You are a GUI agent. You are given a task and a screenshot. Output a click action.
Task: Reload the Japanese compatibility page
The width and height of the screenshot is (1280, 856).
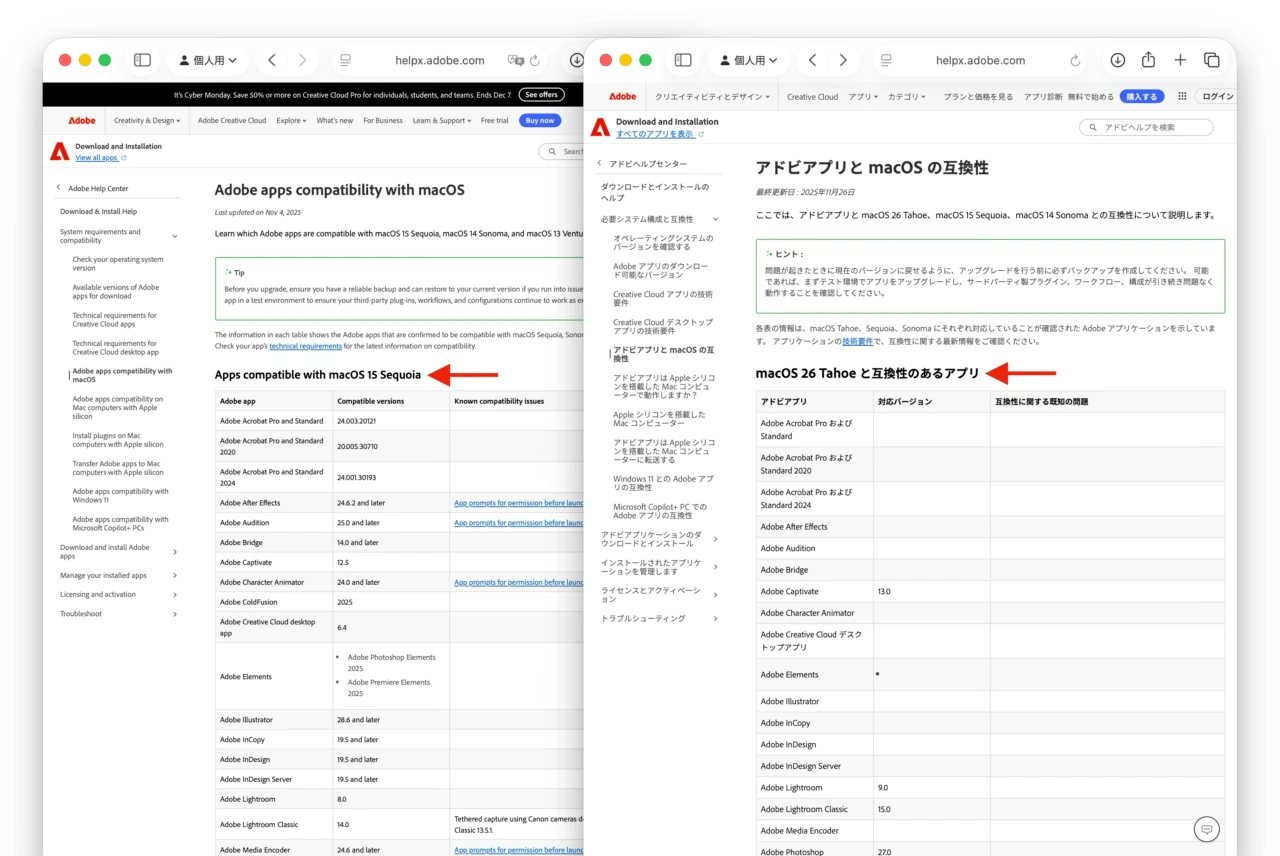pos(1074,60)
